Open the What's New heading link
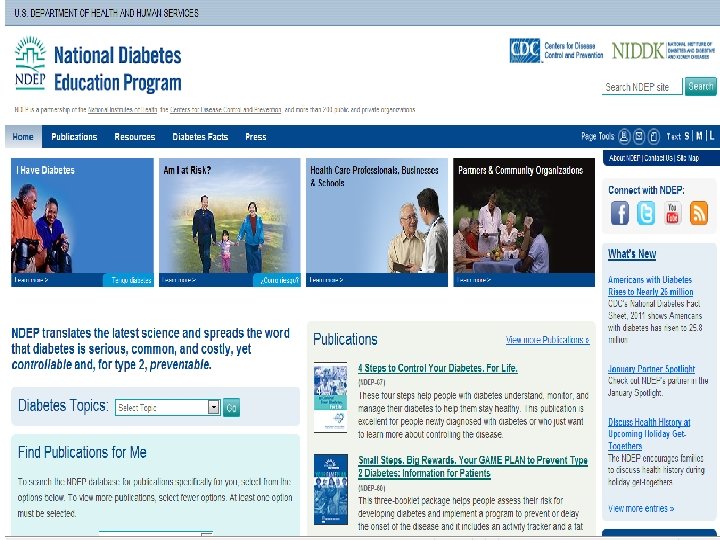 tap(632, 254)
